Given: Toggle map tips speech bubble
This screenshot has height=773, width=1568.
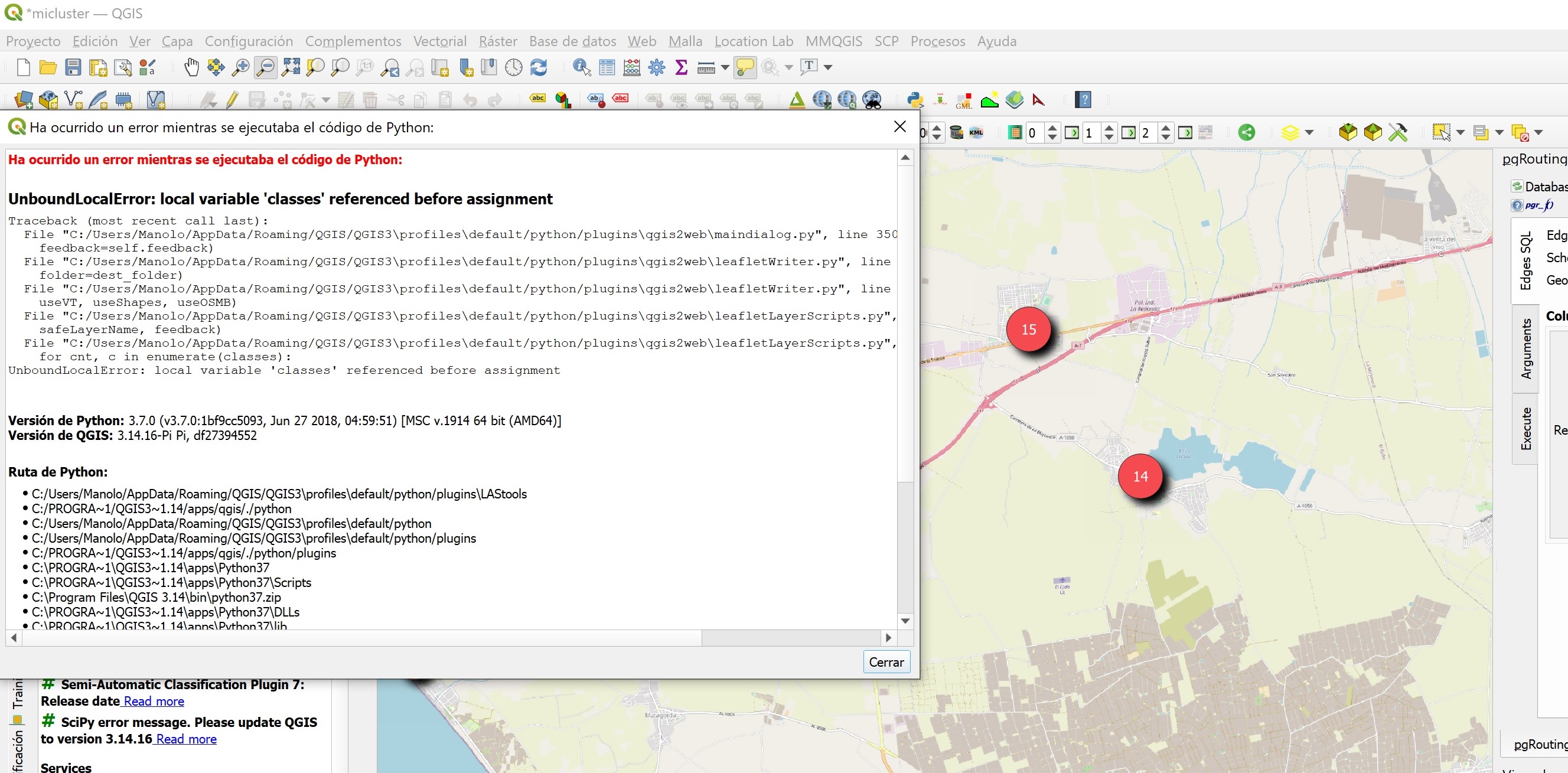Looking at the screenshot, I should tap(745, 67).
